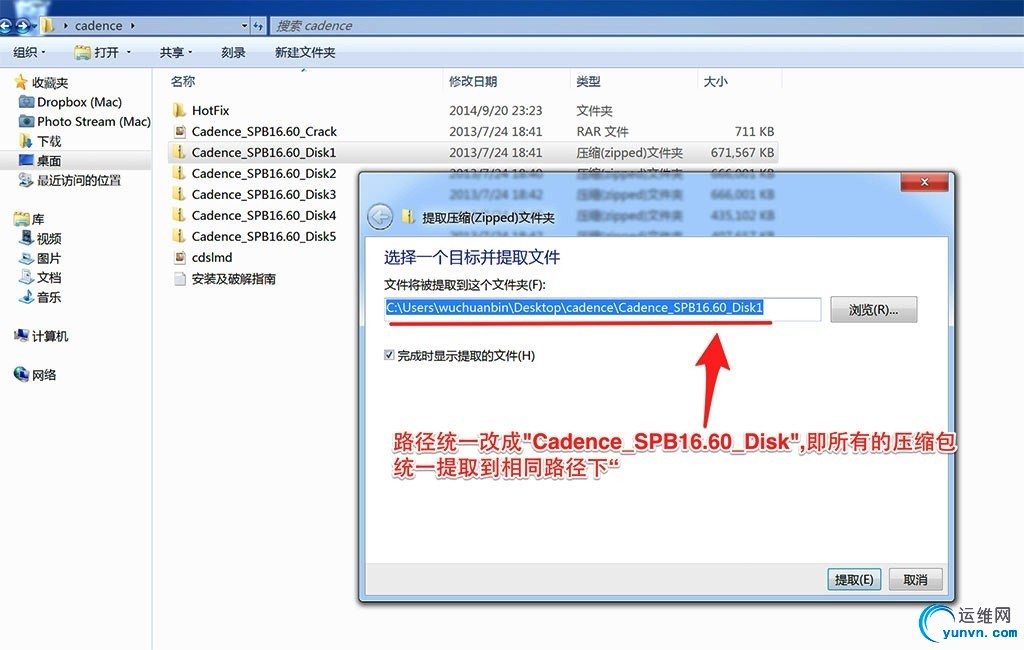1024x650 pixels.
Task: Click HotFix date 2014/9/20 23:23
Action: coord(496,110)
